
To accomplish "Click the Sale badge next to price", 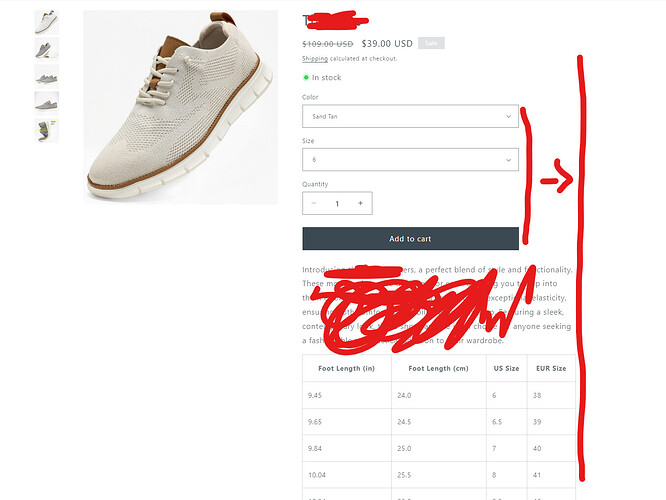I will pos(431,43).
